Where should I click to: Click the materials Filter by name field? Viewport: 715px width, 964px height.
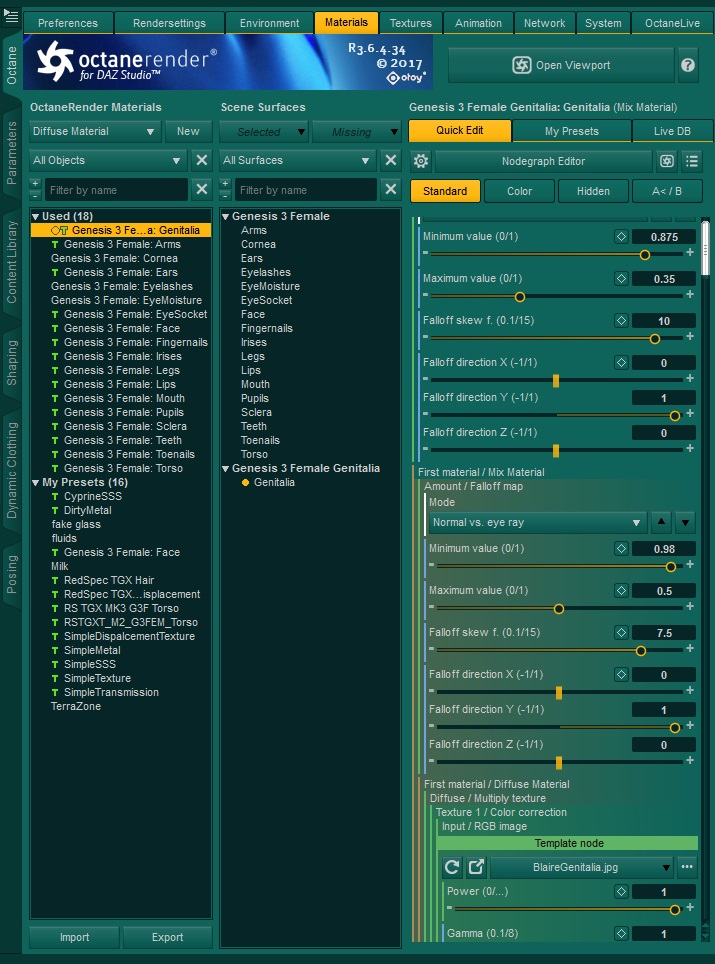[x=115, y=190]
